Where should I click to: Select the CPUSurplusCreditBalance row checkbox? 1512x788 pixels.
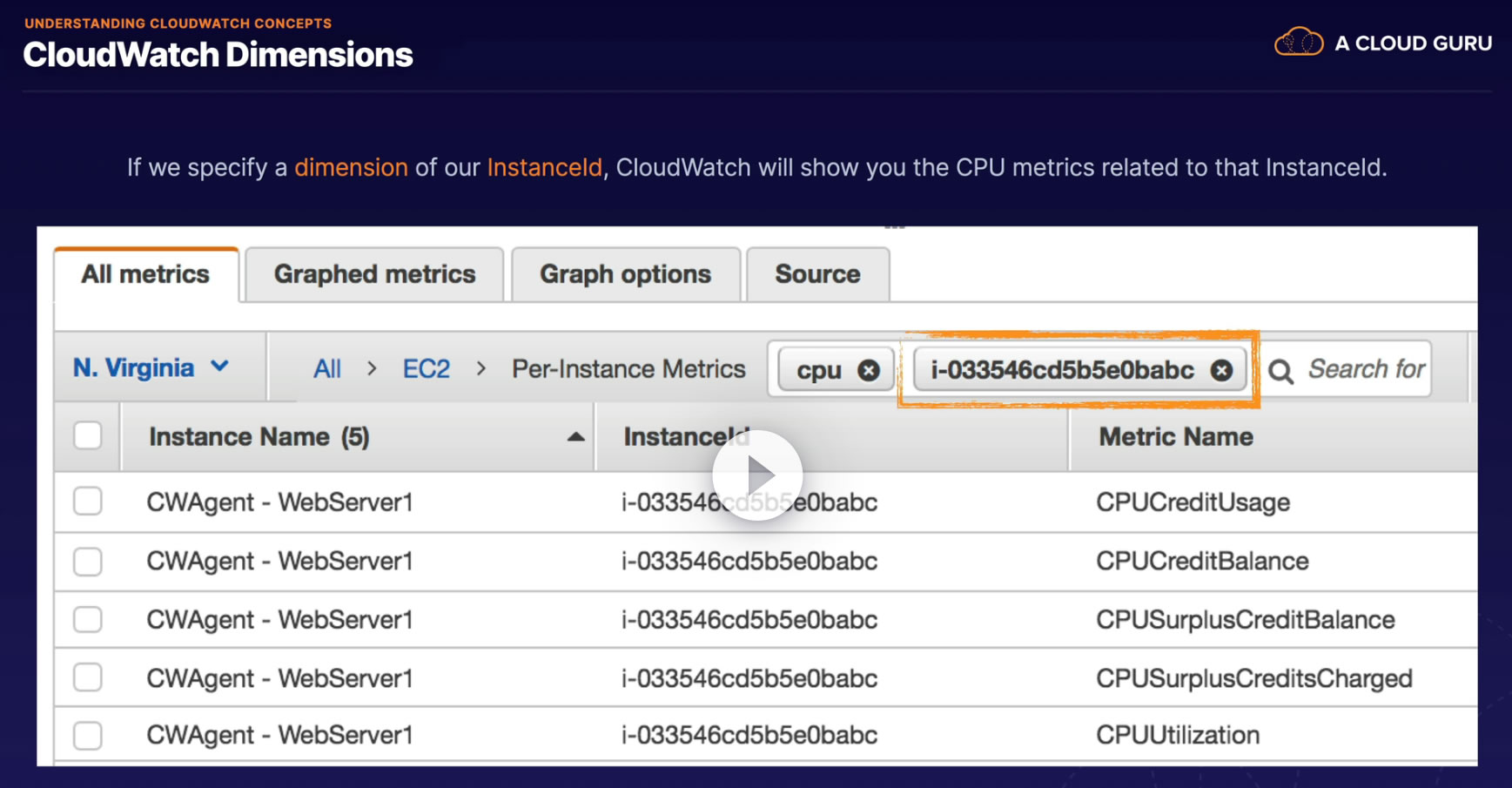[x=88, y=619]
